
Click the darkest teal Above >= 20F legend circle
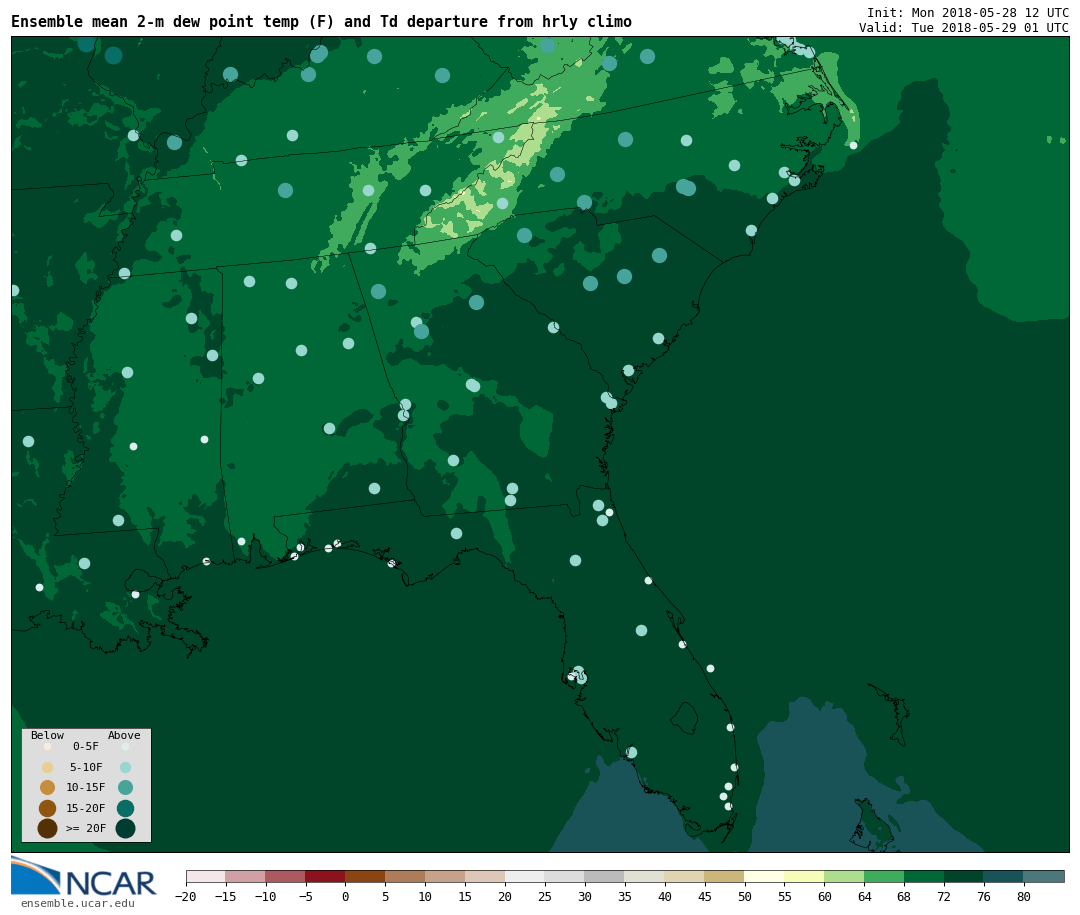pyautogui.click(x=125, y=828)
